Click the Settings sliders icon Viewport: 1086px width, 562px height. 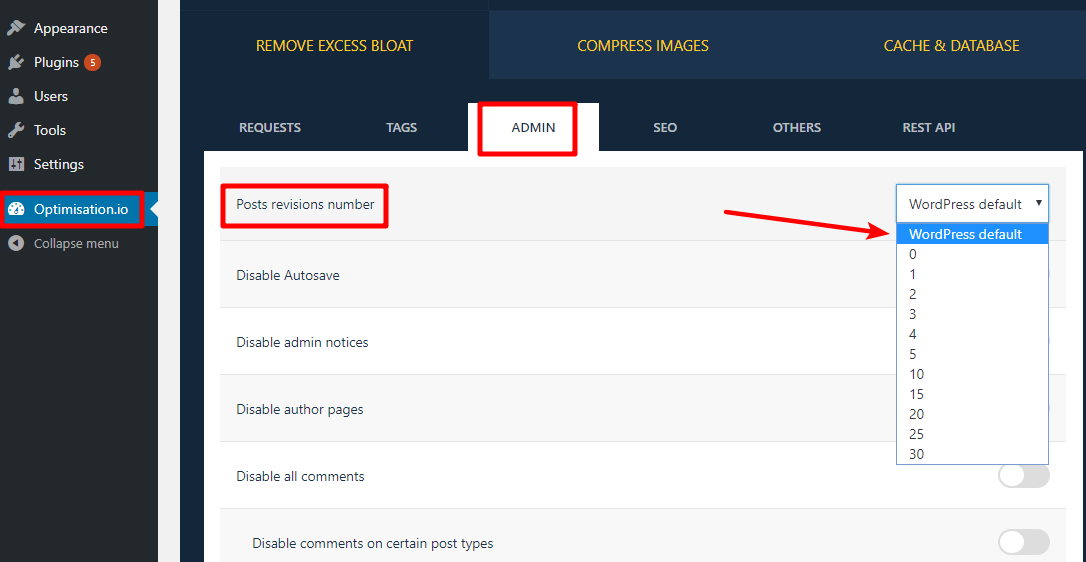click(16, 164)
